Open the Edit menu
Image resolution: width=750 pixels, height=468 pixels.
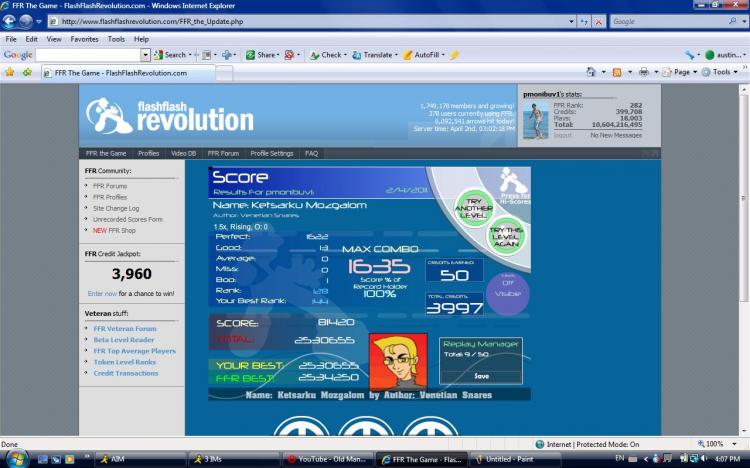tap(32, 39)
